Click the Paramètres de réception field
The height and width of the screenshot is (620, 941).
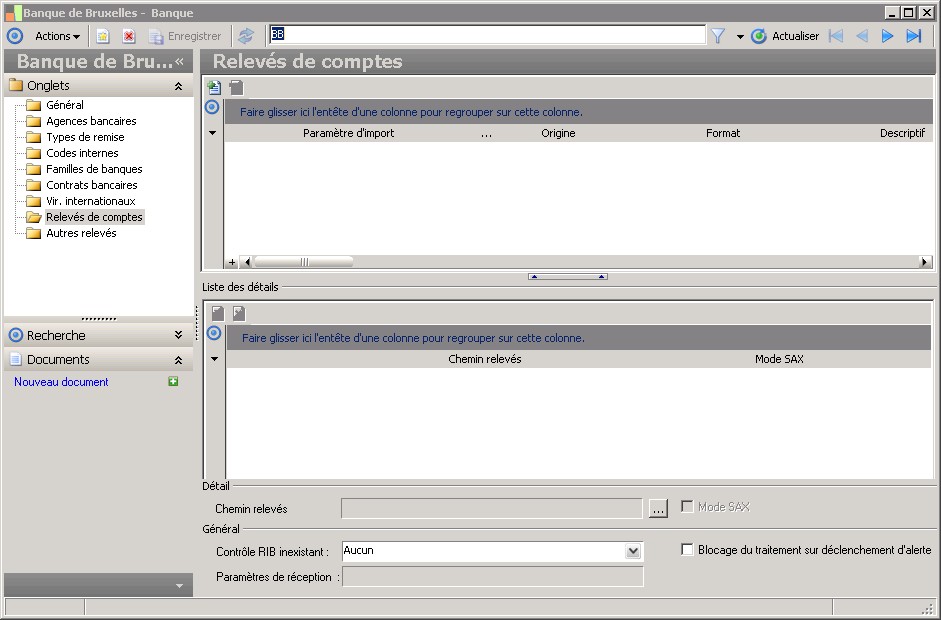492,577
